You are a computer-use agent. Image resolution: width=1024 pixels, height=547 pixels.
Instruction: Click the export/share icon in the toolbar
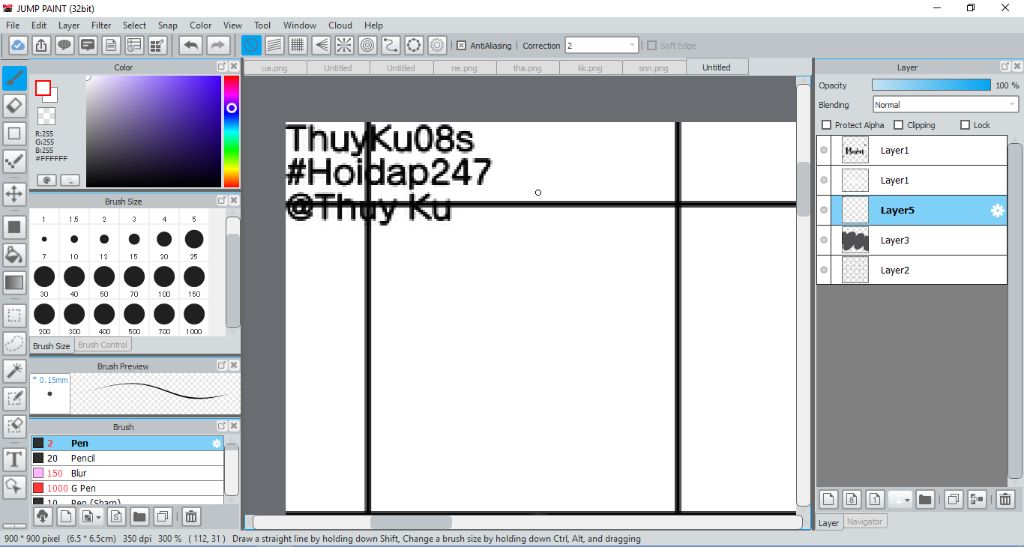(x=41, y=45)
